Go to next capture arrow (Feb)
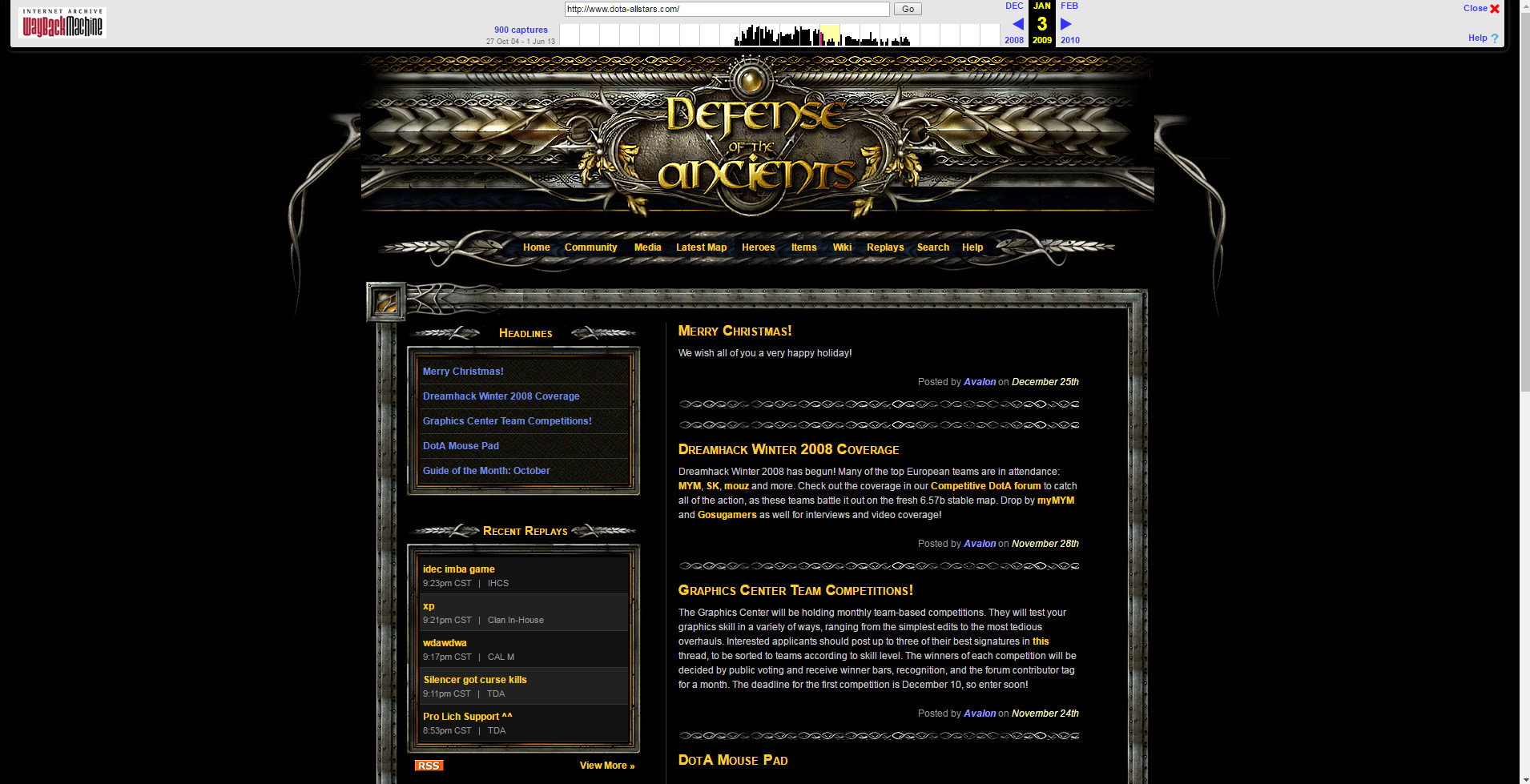 [1066, 24]
